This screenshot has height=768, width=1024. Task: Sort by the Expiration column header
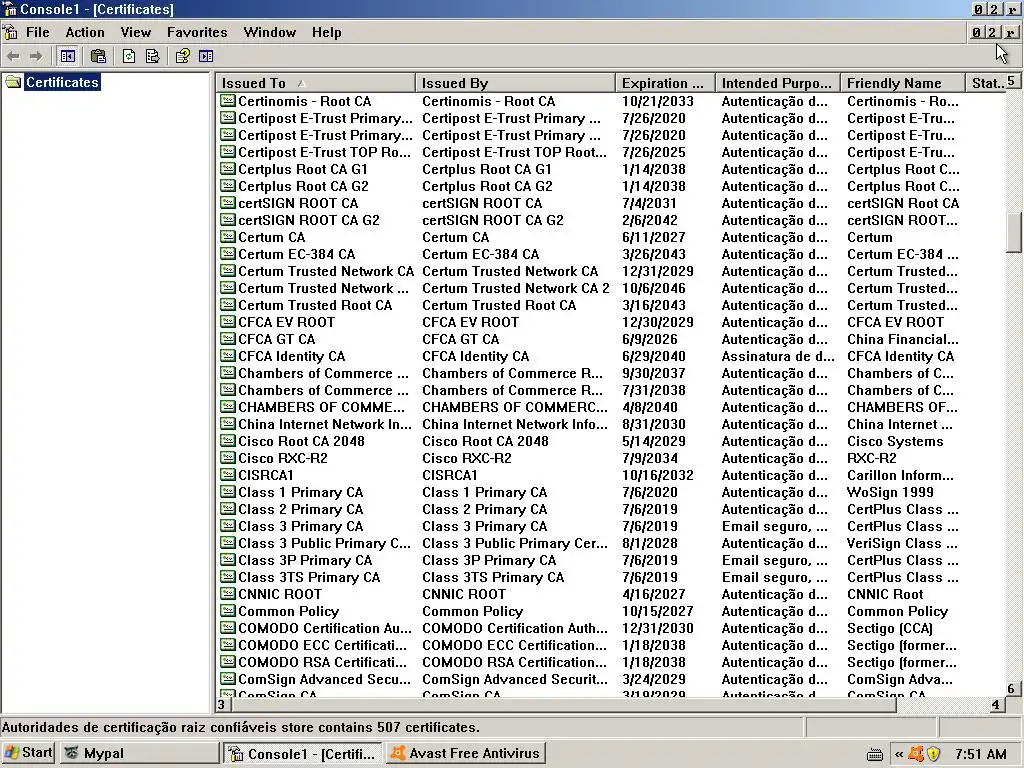coord(665,83)
